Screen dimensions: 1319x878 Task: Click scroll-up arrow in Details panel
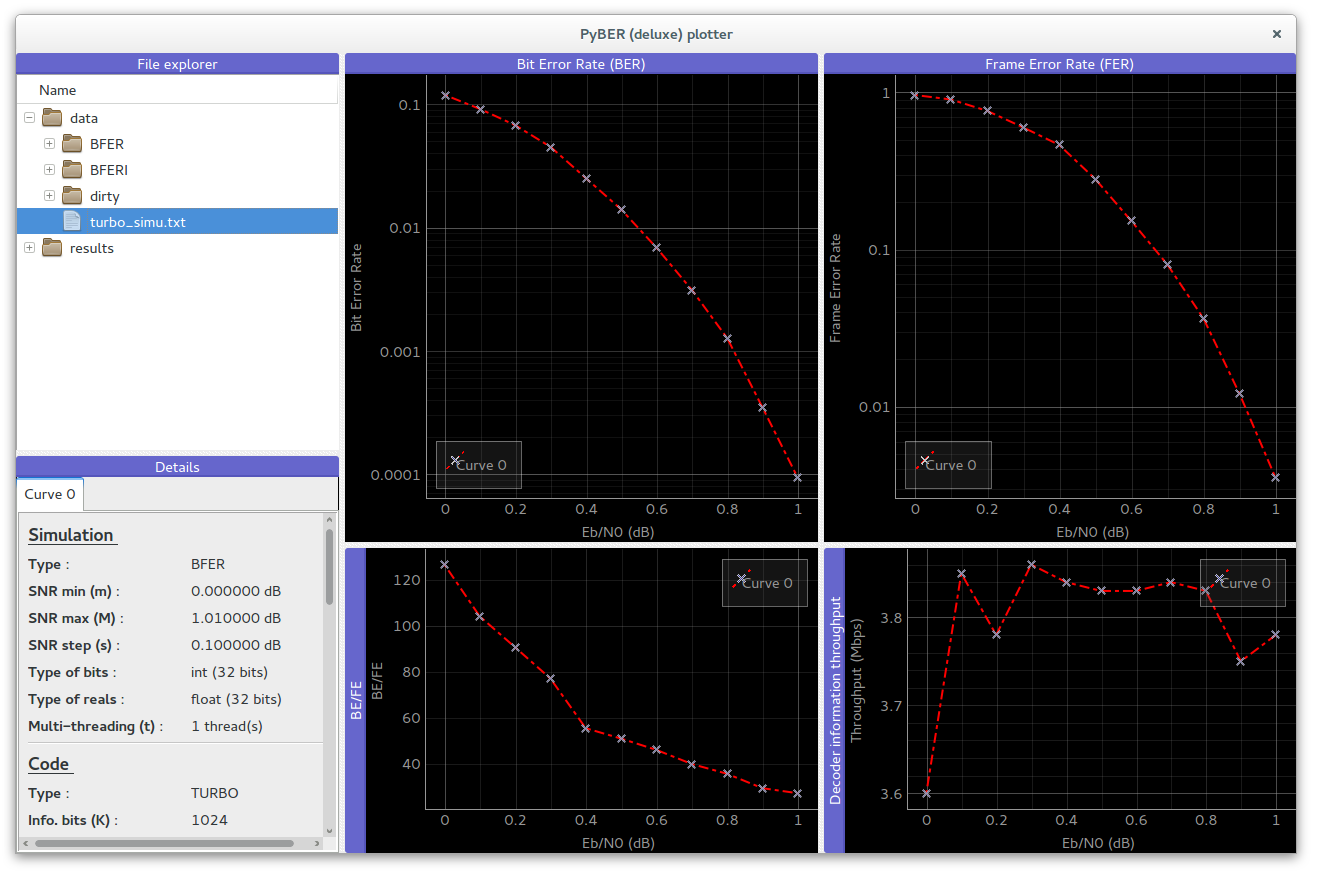point(329,519)
